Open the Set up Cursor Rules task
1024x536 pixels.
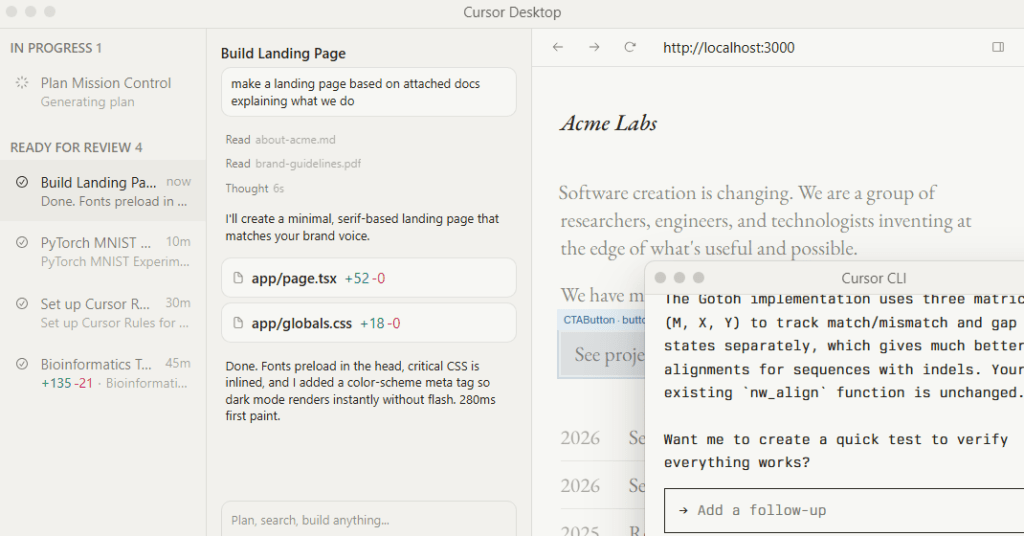(x=103, y=313)
